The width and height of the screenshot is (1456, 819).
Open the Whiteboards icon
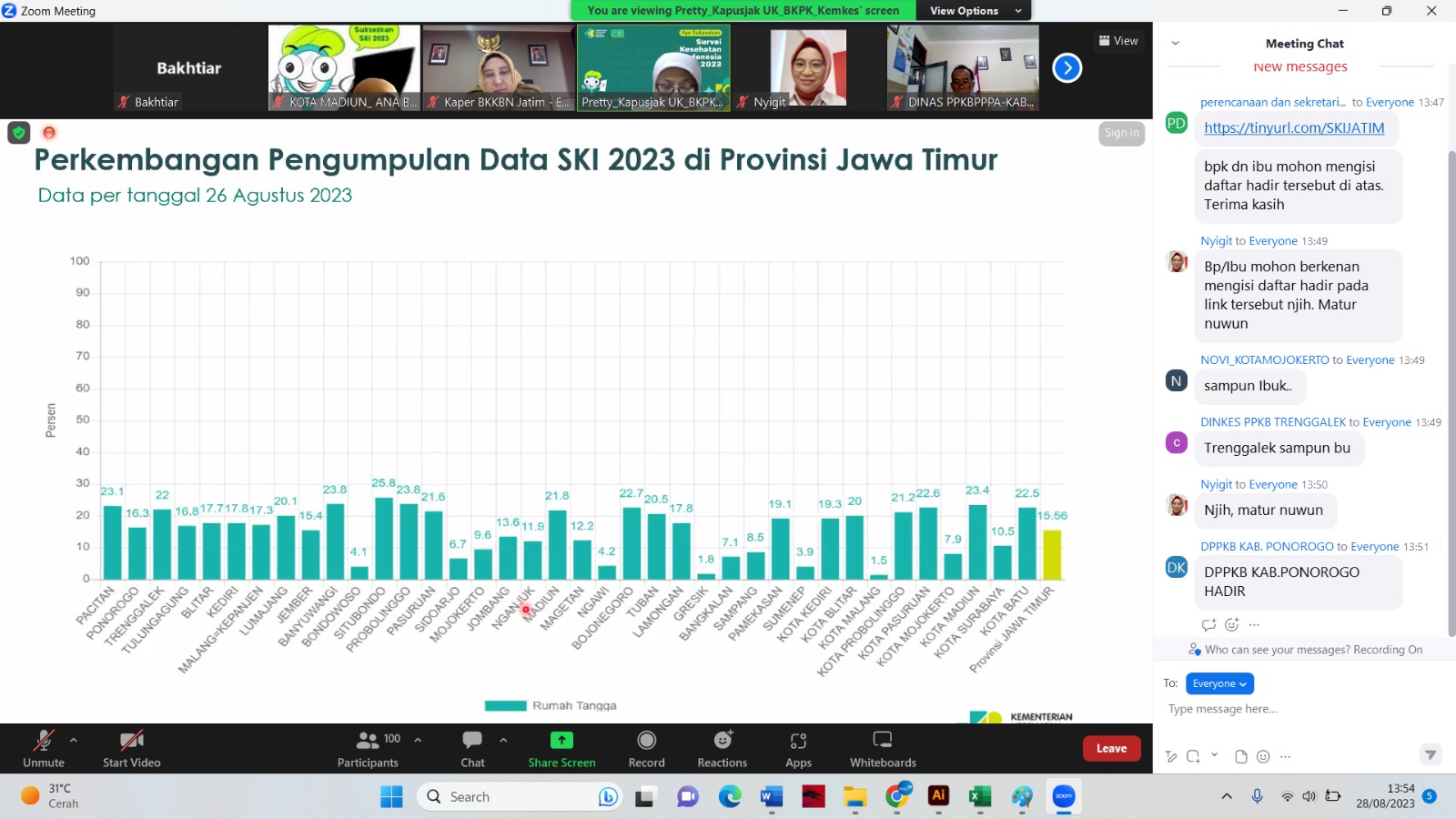pyautogui.click(x=883, y=741)
